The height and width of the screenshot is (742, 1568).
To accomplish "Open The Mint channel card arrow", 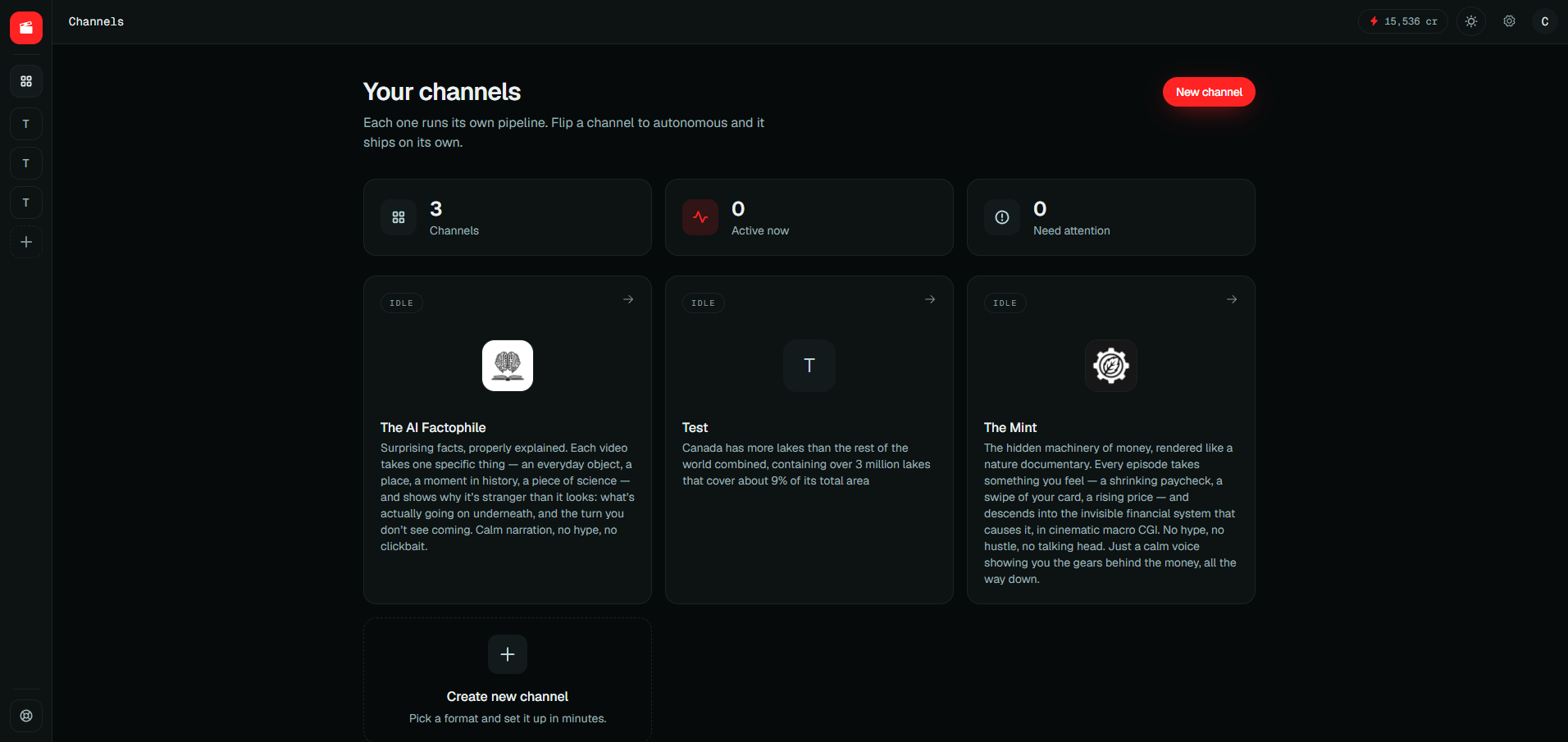I will point(1232,299).
